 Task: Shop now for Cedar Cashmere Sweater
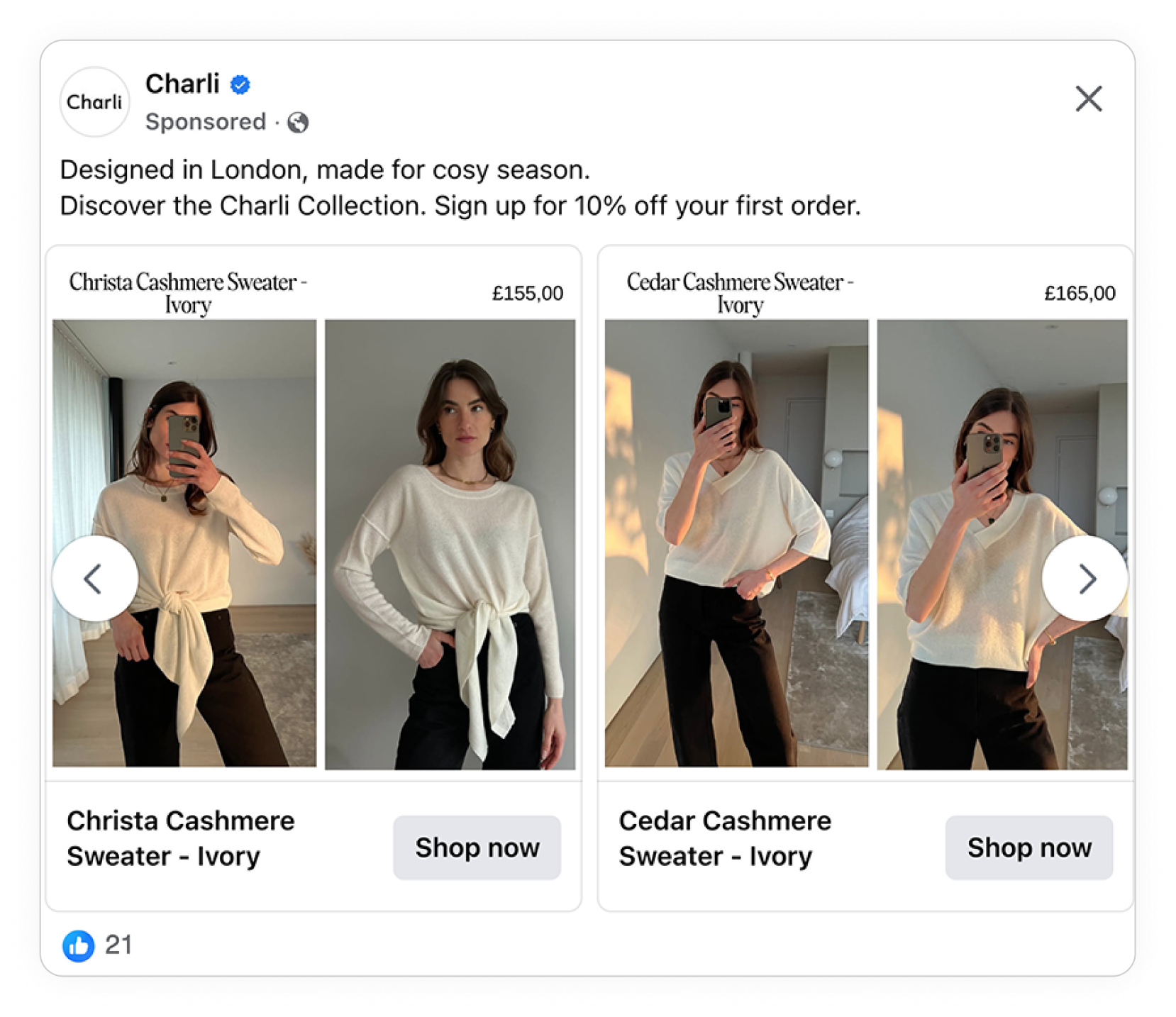tap(1028, 847)
